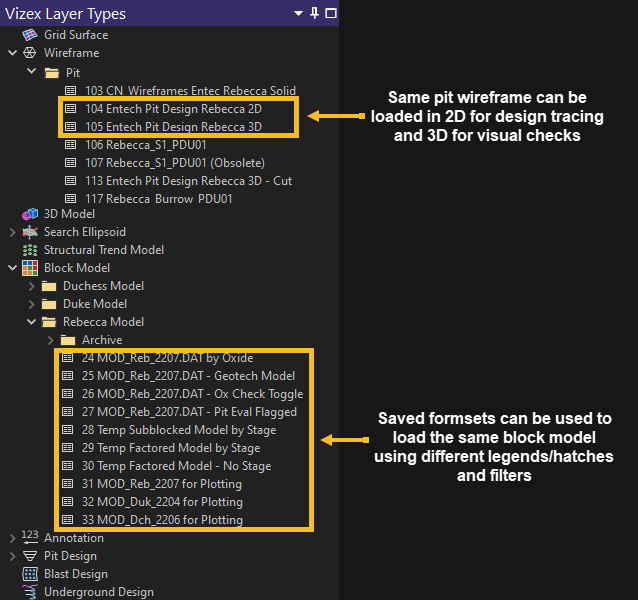Click the Wireframe layer type icon

tap(29, 53)
